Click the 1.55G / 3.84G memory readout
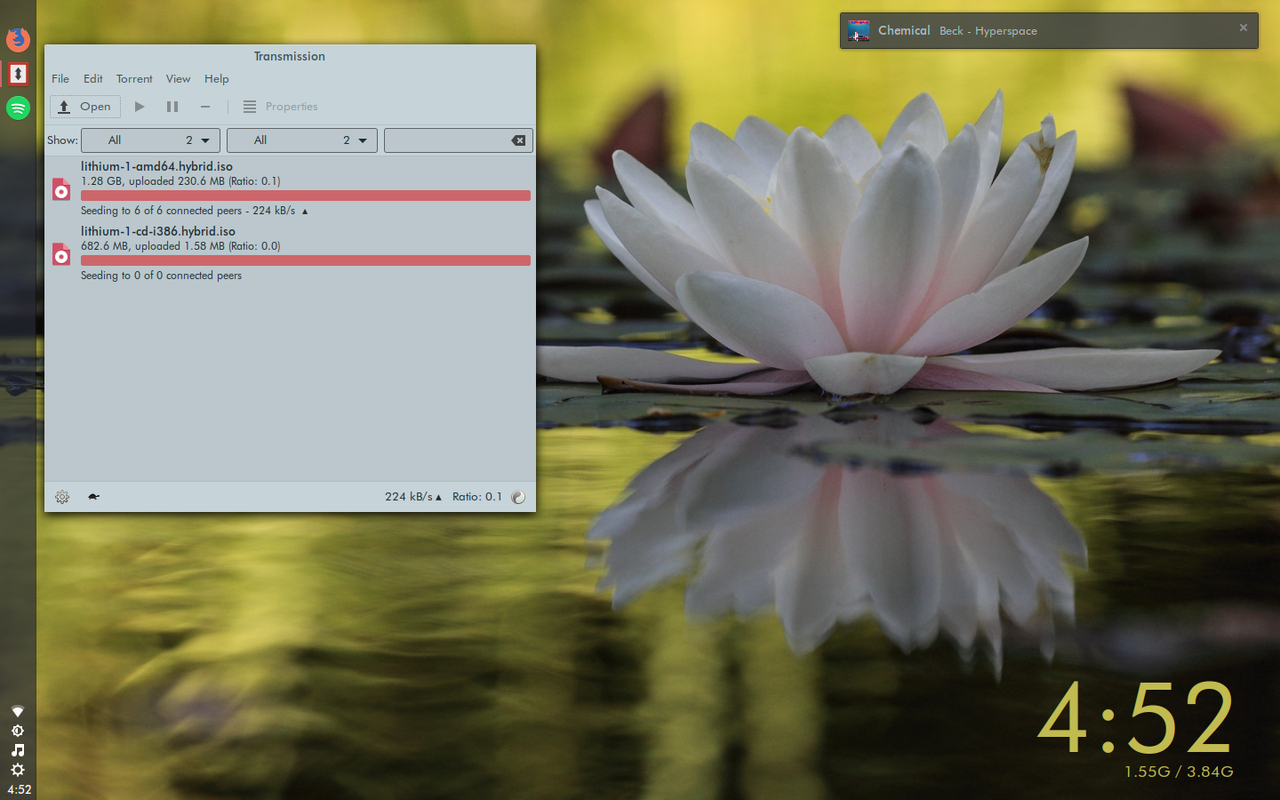Image resolution: width=1280 pixels, height=800 pixels. [1178, 772]
